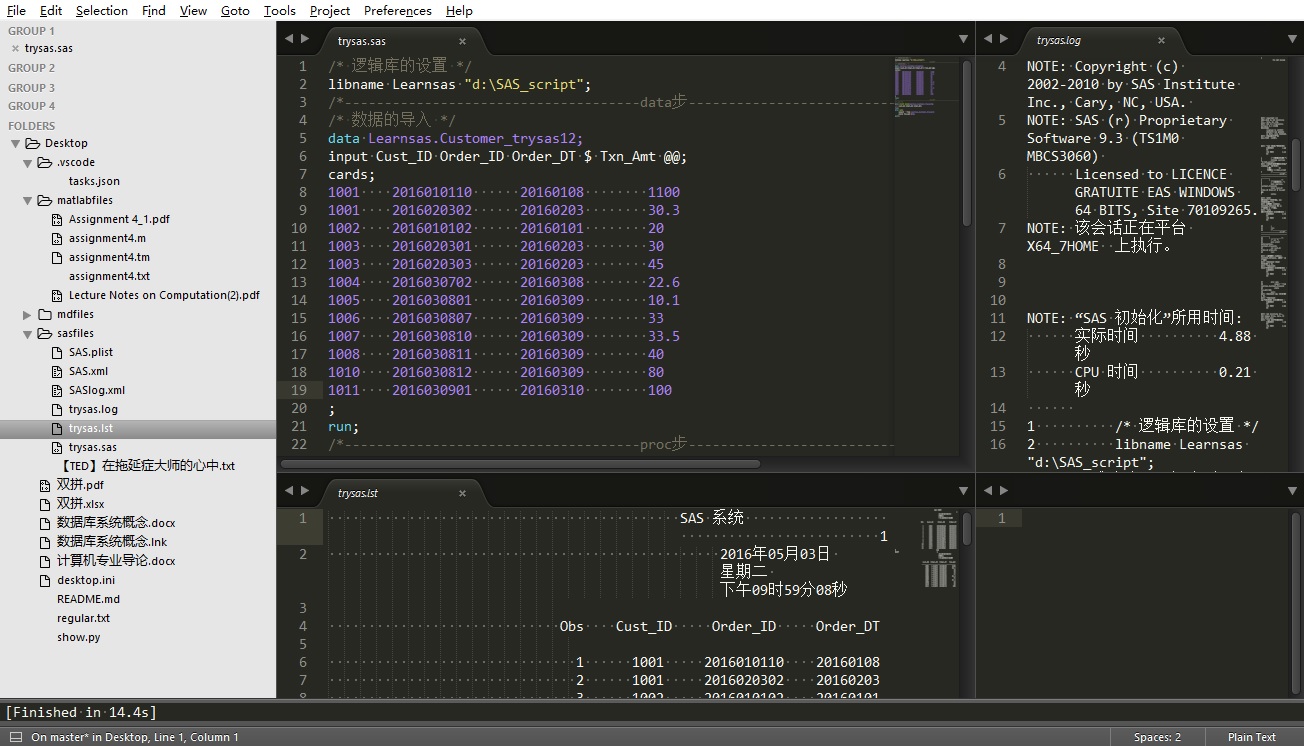
Task: Open tasks.json in sidebar
Action: coord(94,181)
